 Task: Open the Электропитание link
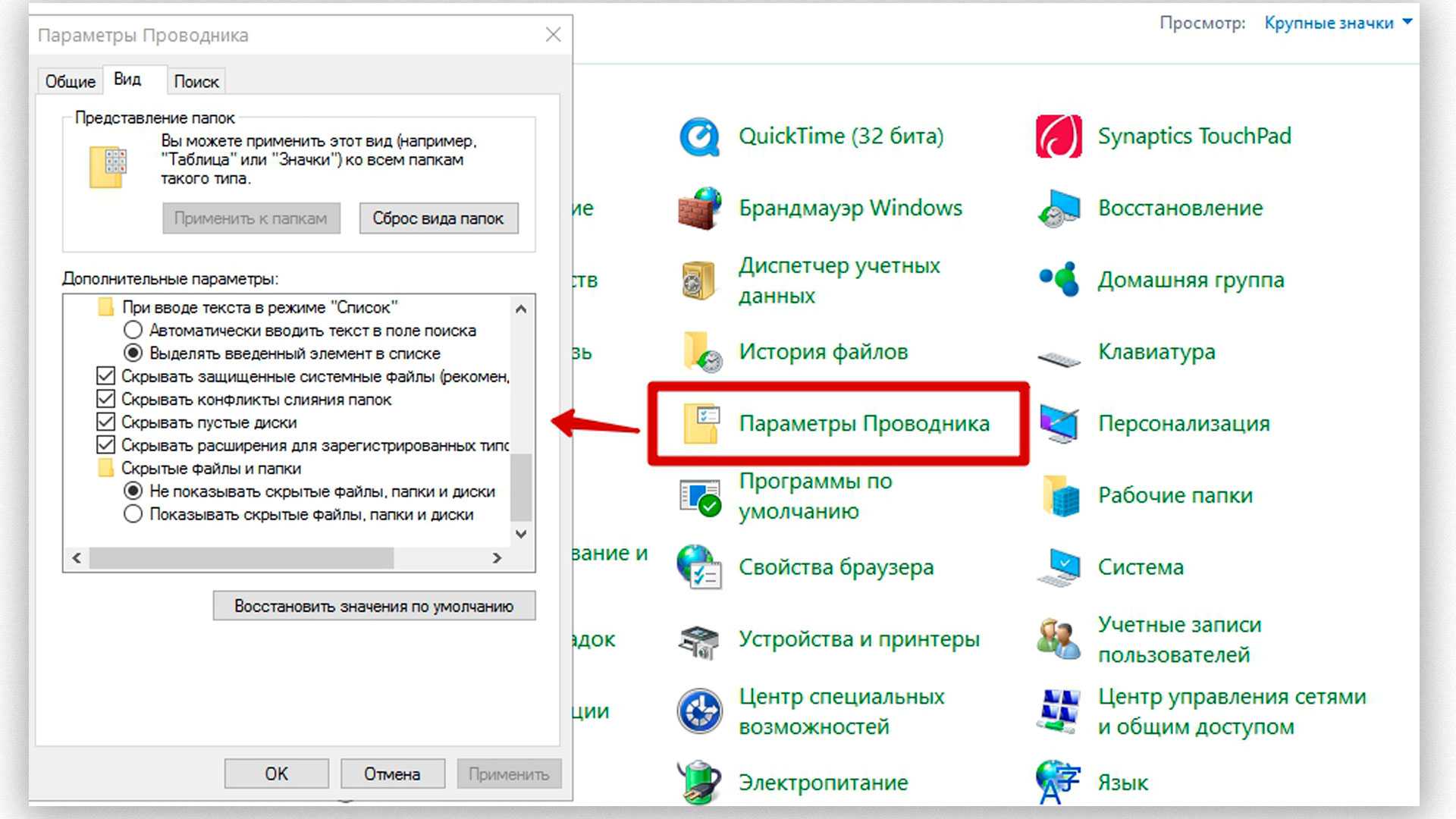click(823, 783)
